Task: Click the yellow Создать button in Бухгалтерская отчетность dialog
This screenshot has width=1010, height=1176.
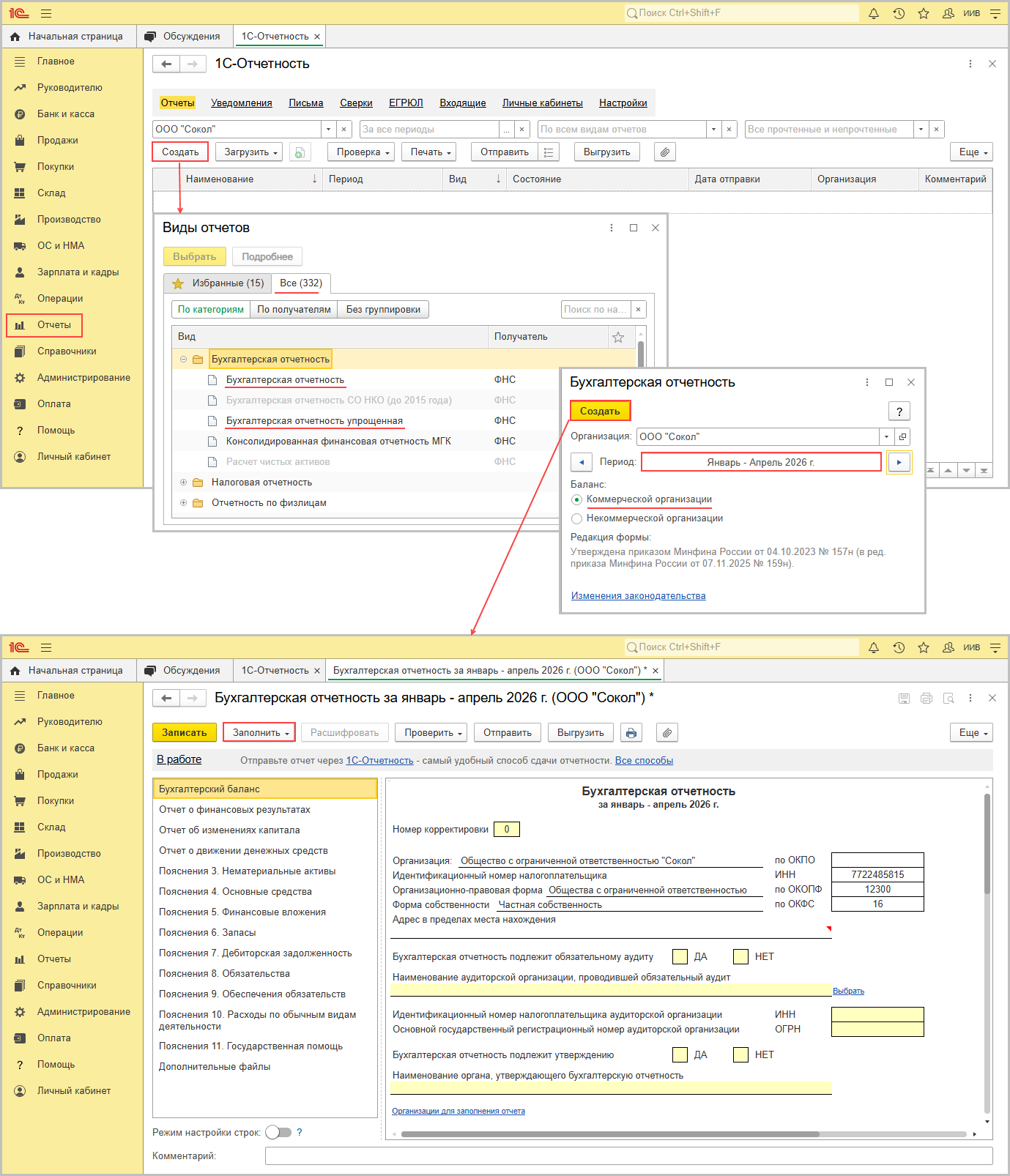Action: [x=600, y=412]
